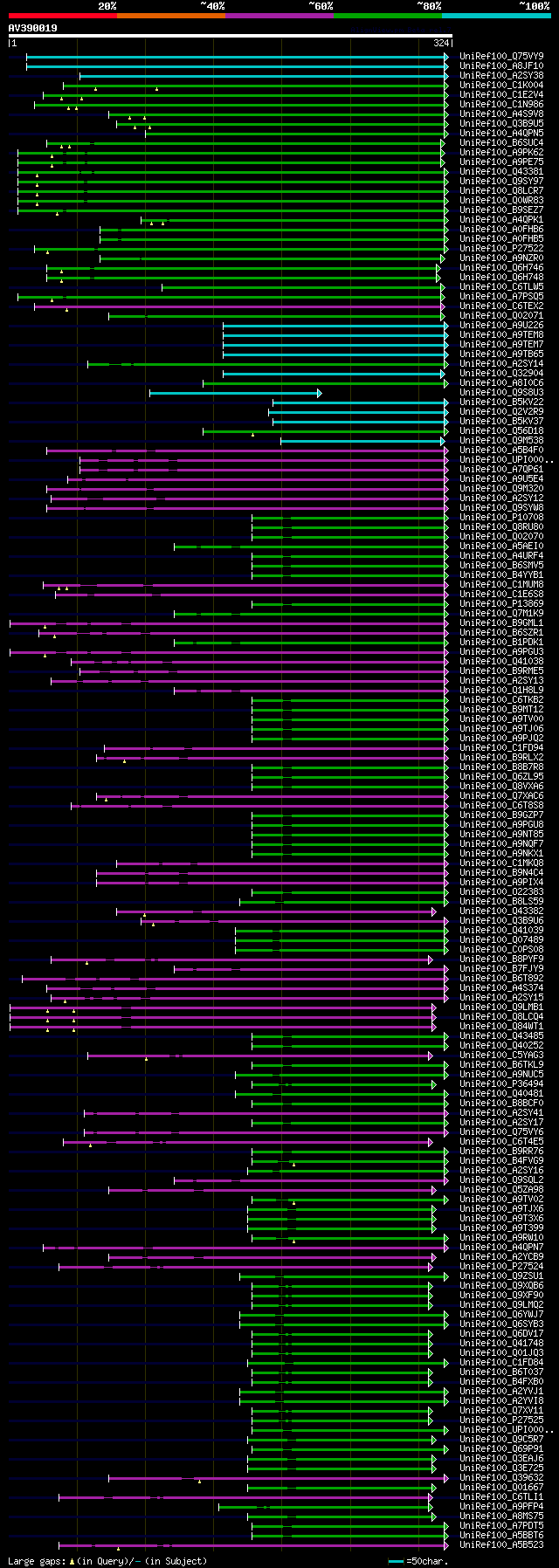Screen dimensions: 559x1568
Task: Click the label UniRef100_Q43382
Action: pyautogui.click(x=501, y=911)
